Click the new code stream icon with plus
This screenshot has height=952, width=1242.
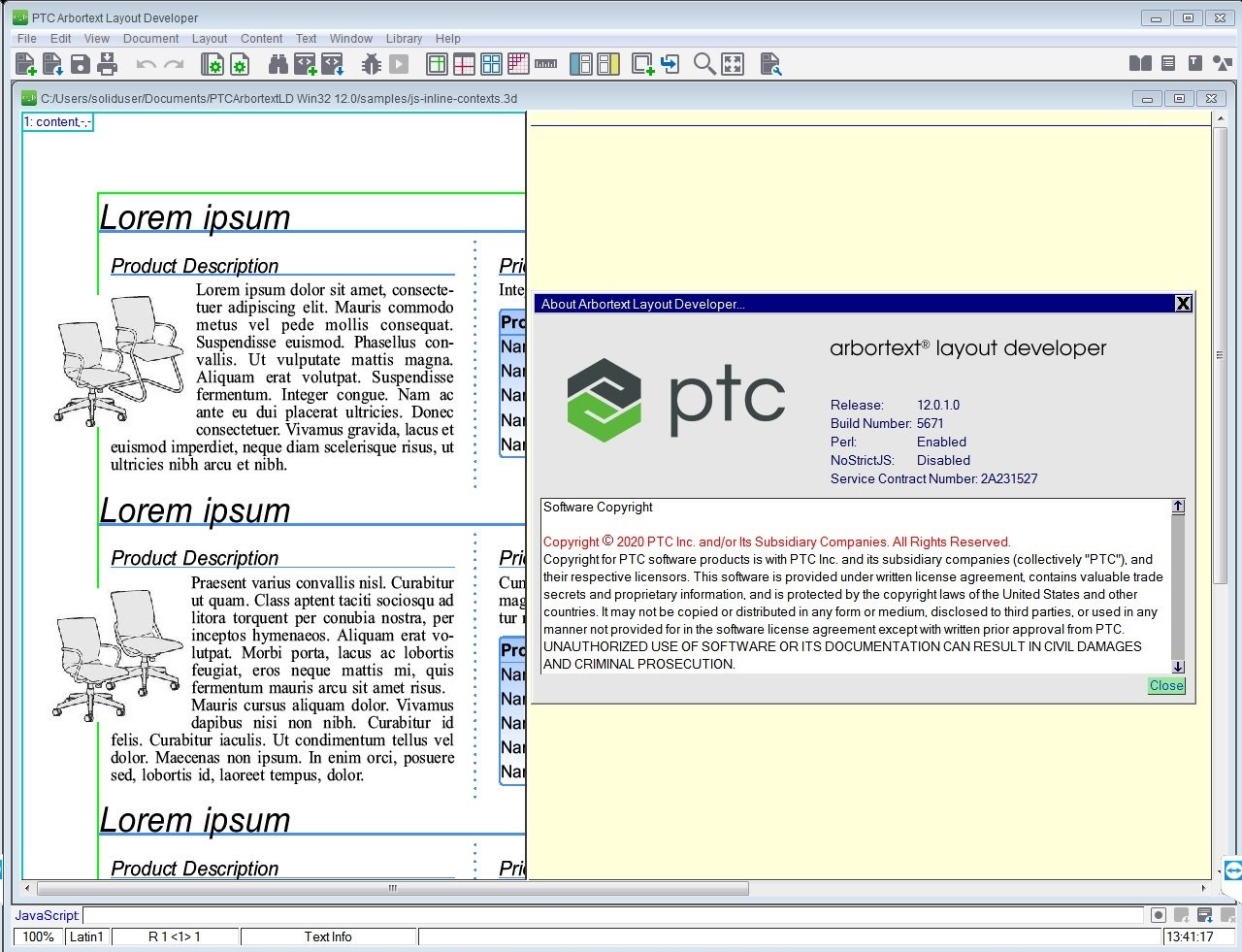pos(306,64)
